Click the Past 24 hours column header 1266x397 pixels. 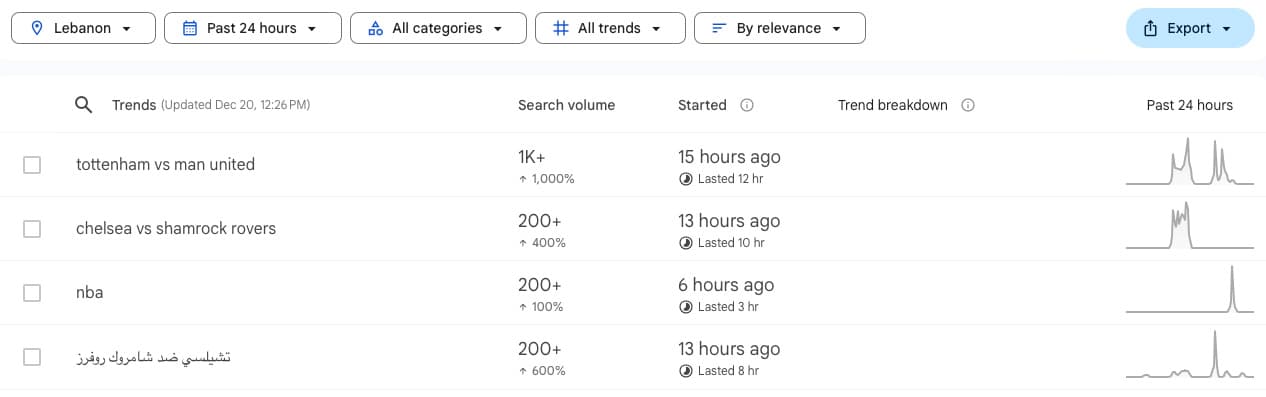tap(1189, 105)
